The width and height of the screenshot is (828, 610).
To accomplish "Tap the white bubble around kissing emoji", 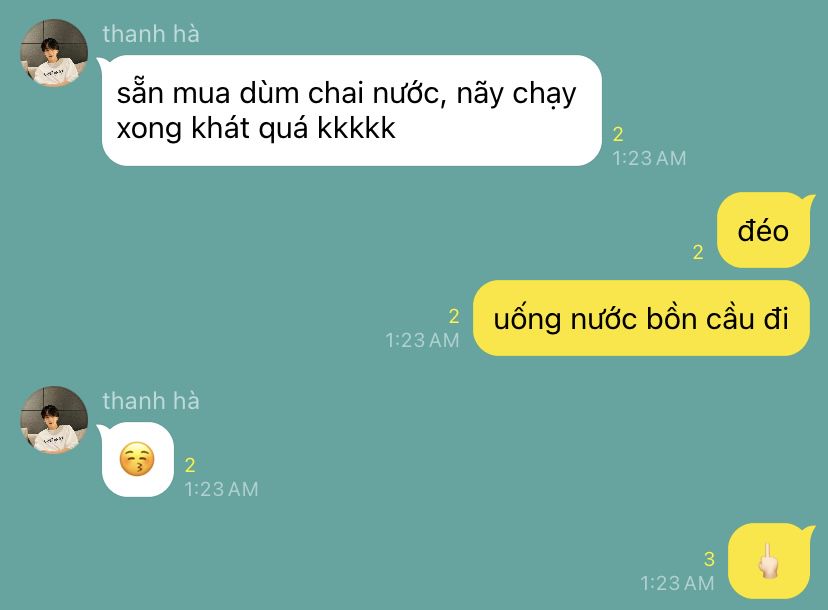I will [137, 459].
